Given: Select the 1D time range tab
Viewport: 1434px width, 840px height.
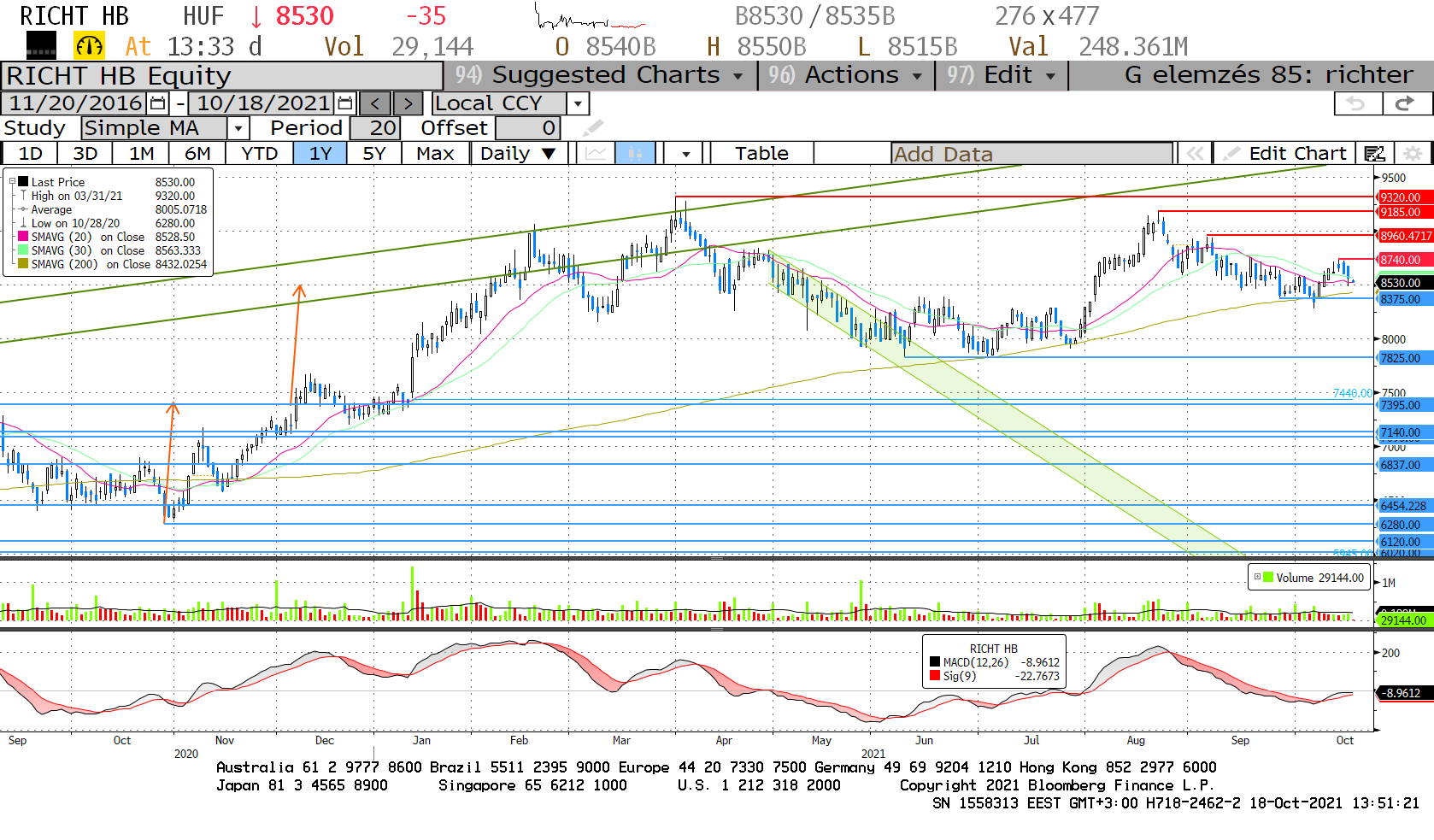Looking at the screenshot, I should coord(31,154).
